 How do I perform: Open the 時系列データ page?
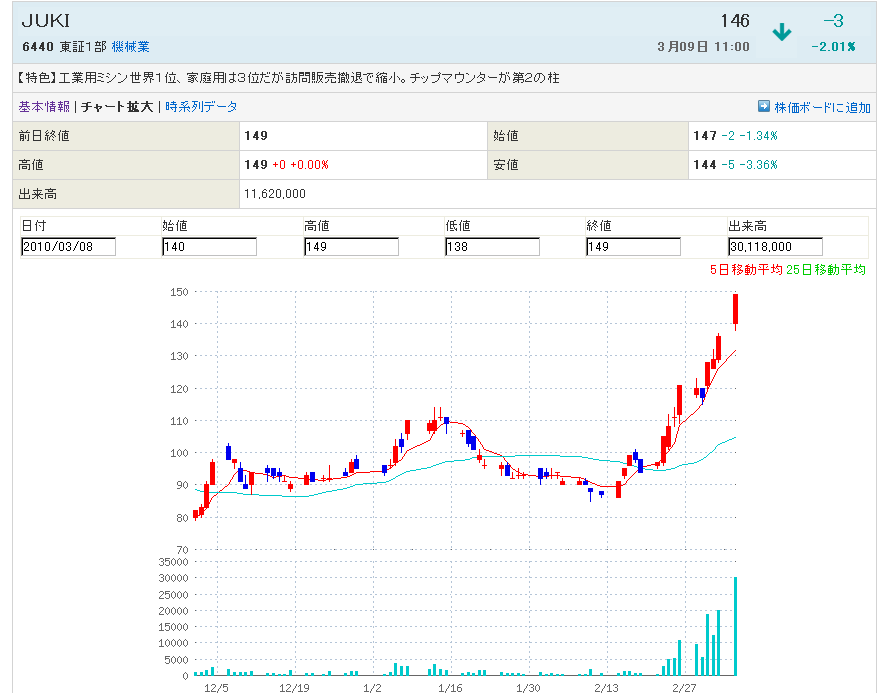coord(201,107)
